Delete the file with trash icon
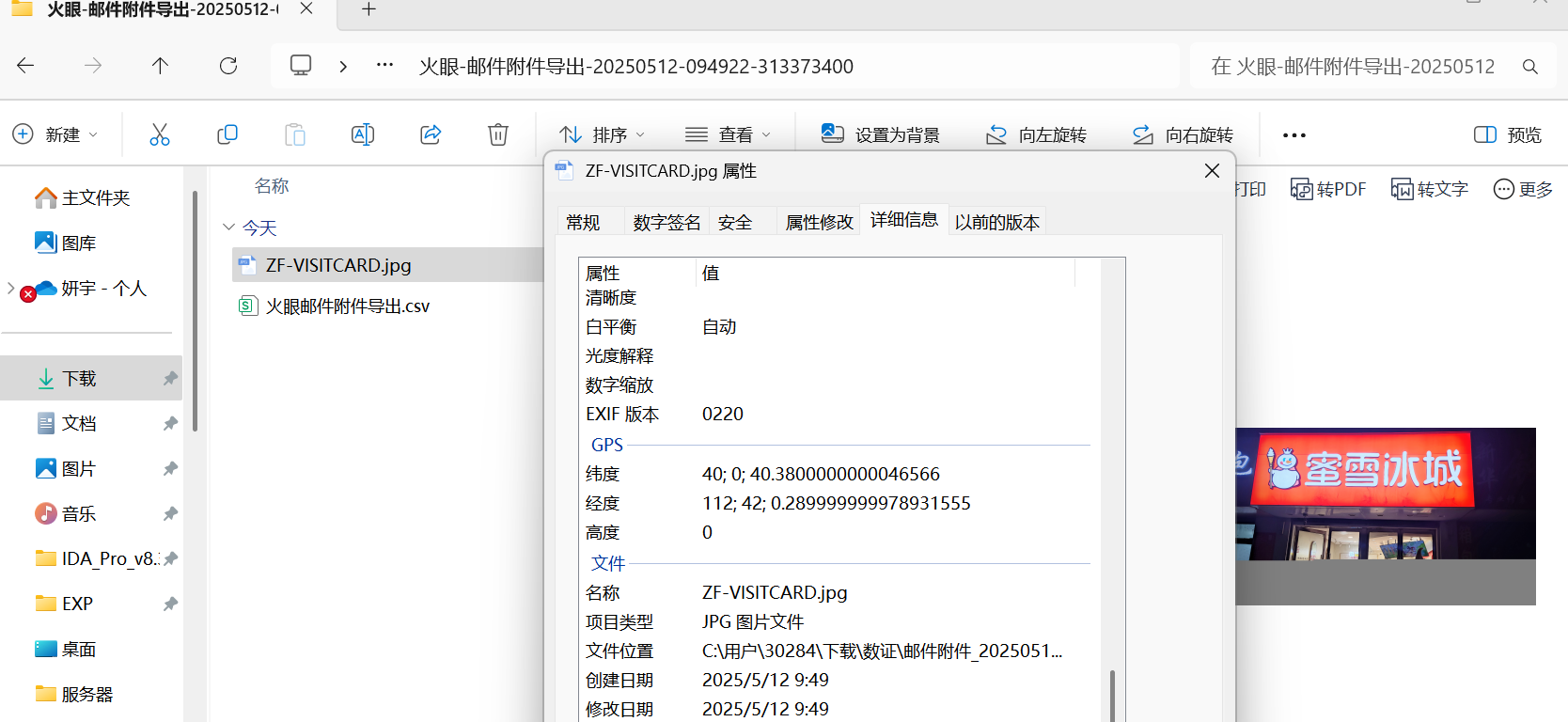 click(x=498, y=134)
